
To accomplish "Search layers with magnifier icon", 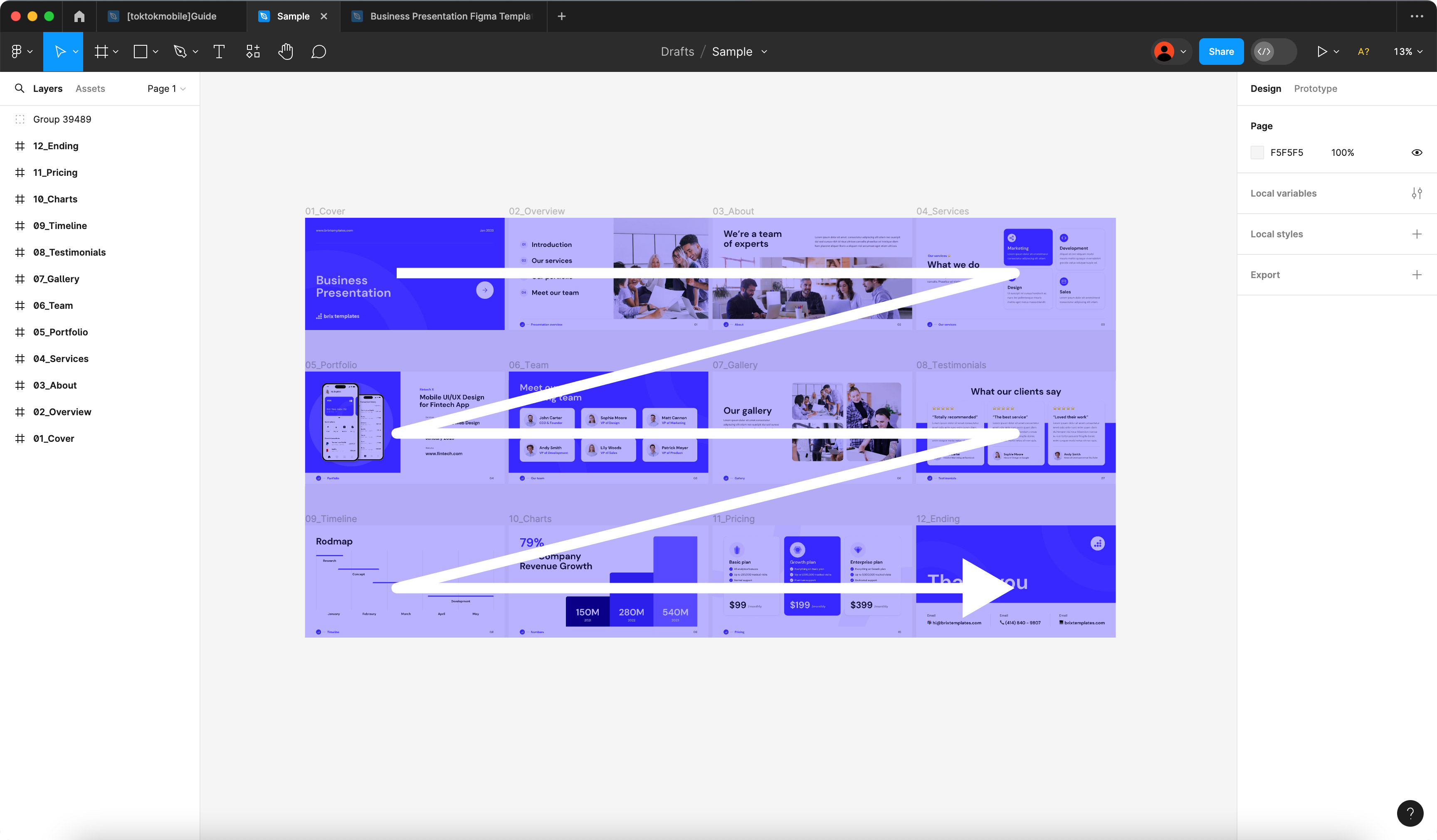I will [20, 89].
